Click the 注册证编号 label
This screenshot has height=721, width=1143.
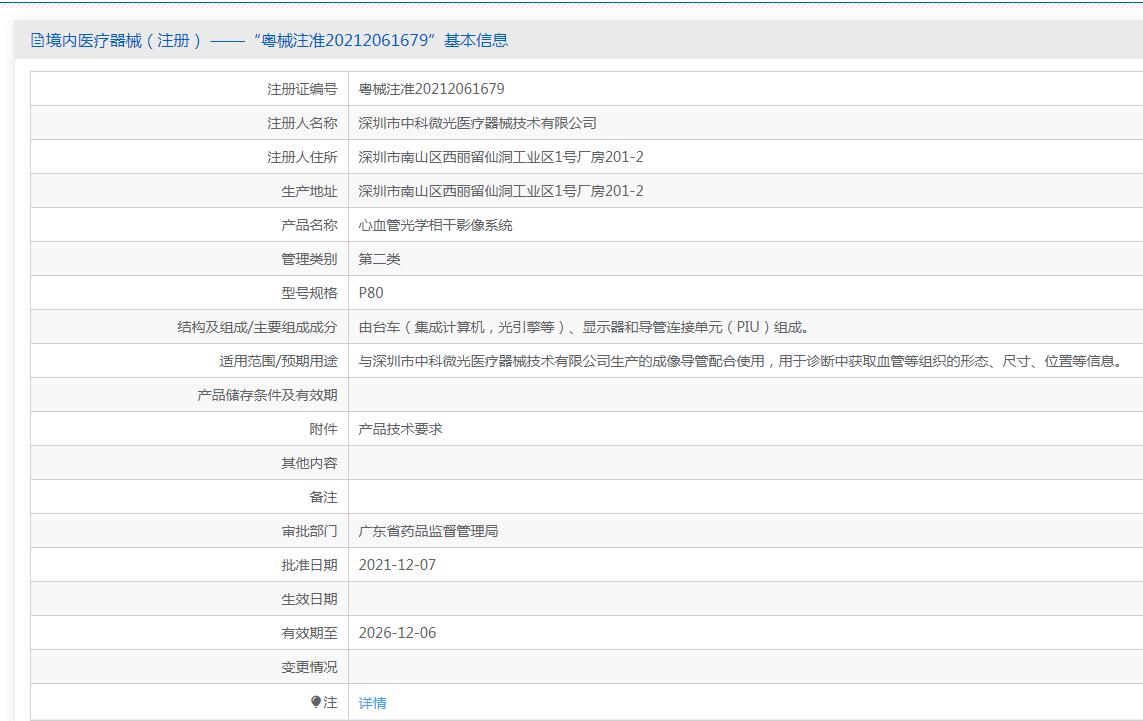pyautogui.click(x=302, y=89)
